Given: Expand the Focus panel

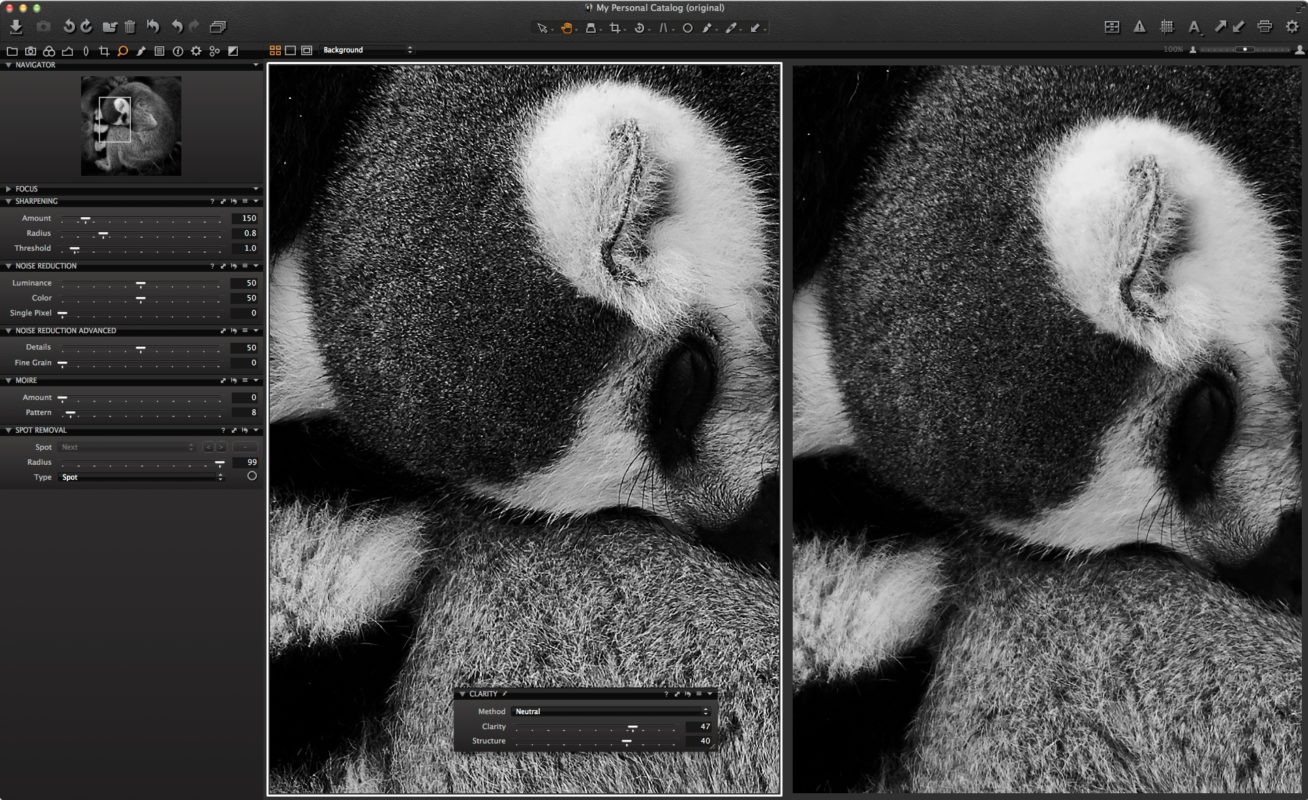Looking at the screenshot, I should [10, 189].
